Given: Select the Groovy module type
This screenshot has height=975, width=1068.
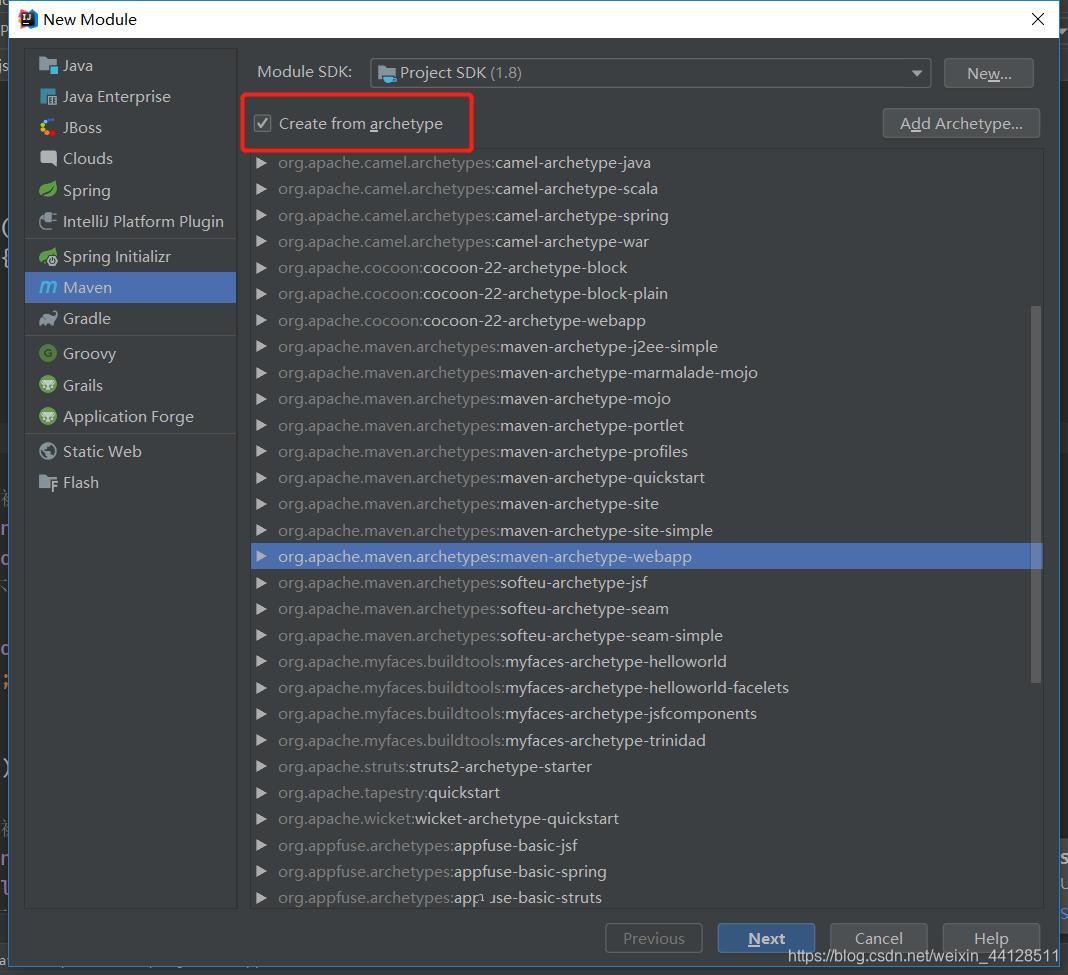Looking at the screenshot, I should click(131, 354).
